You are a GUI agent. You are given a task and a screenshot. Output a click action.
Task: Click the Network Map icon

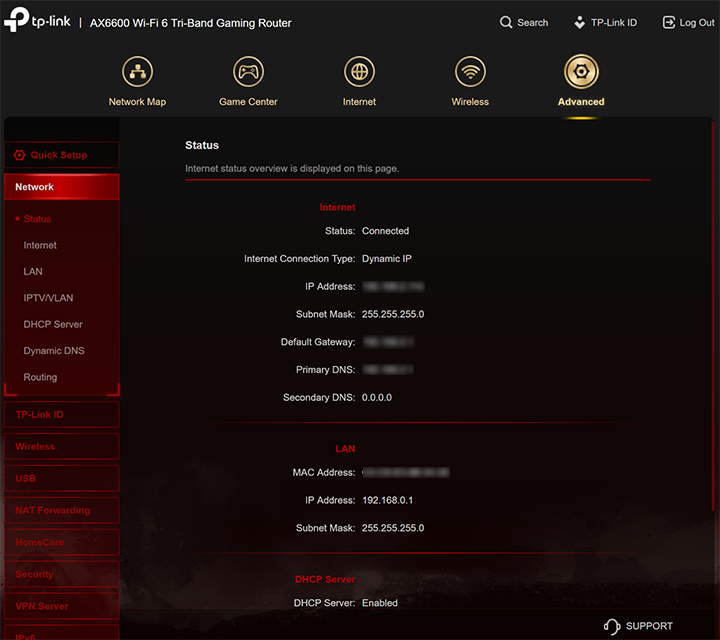137,72
